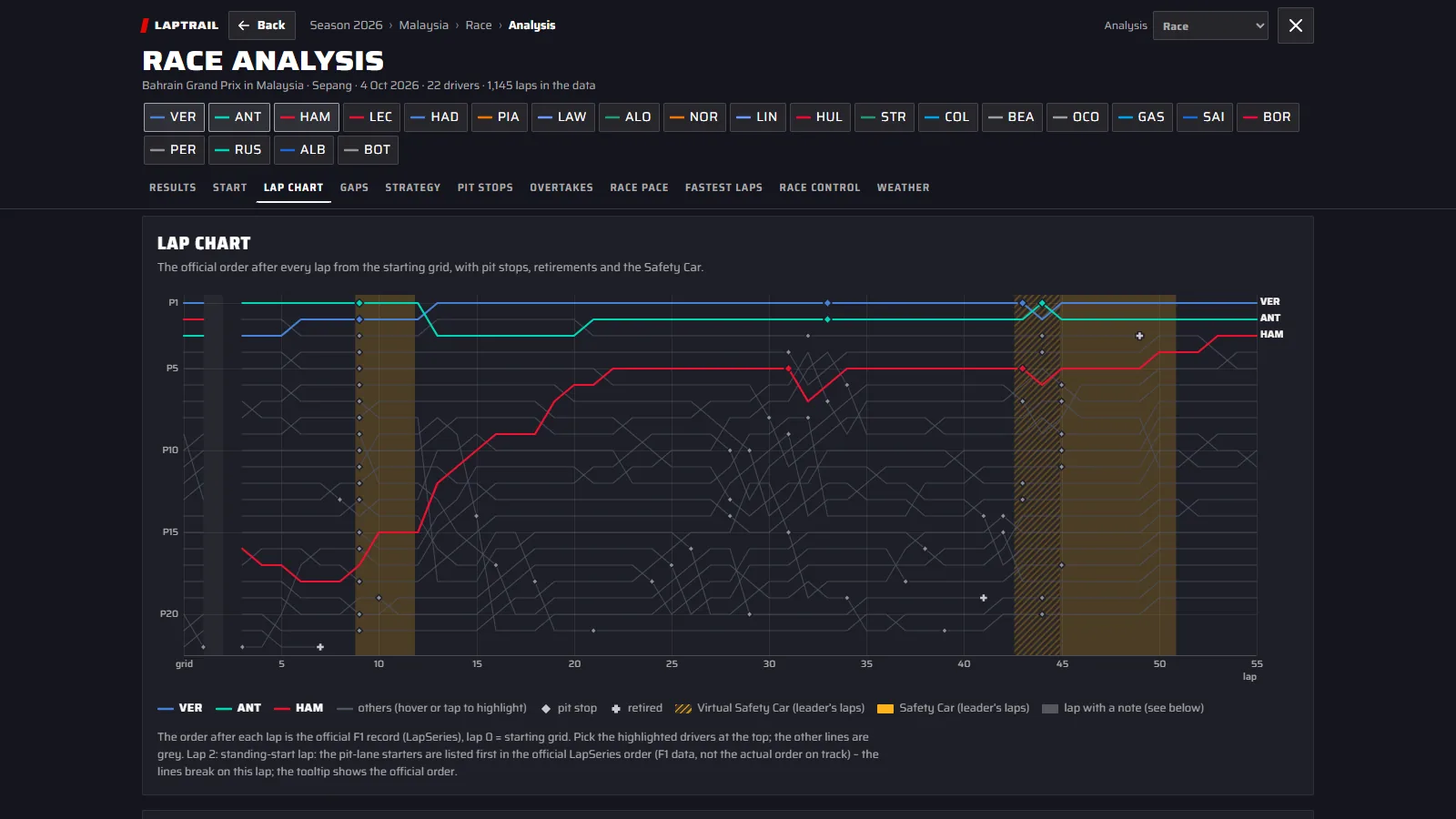Switch to the Race Pace tab
The height and width of the screenshot is (819, 1456).
pyautogui.click(x=640, y=187)
